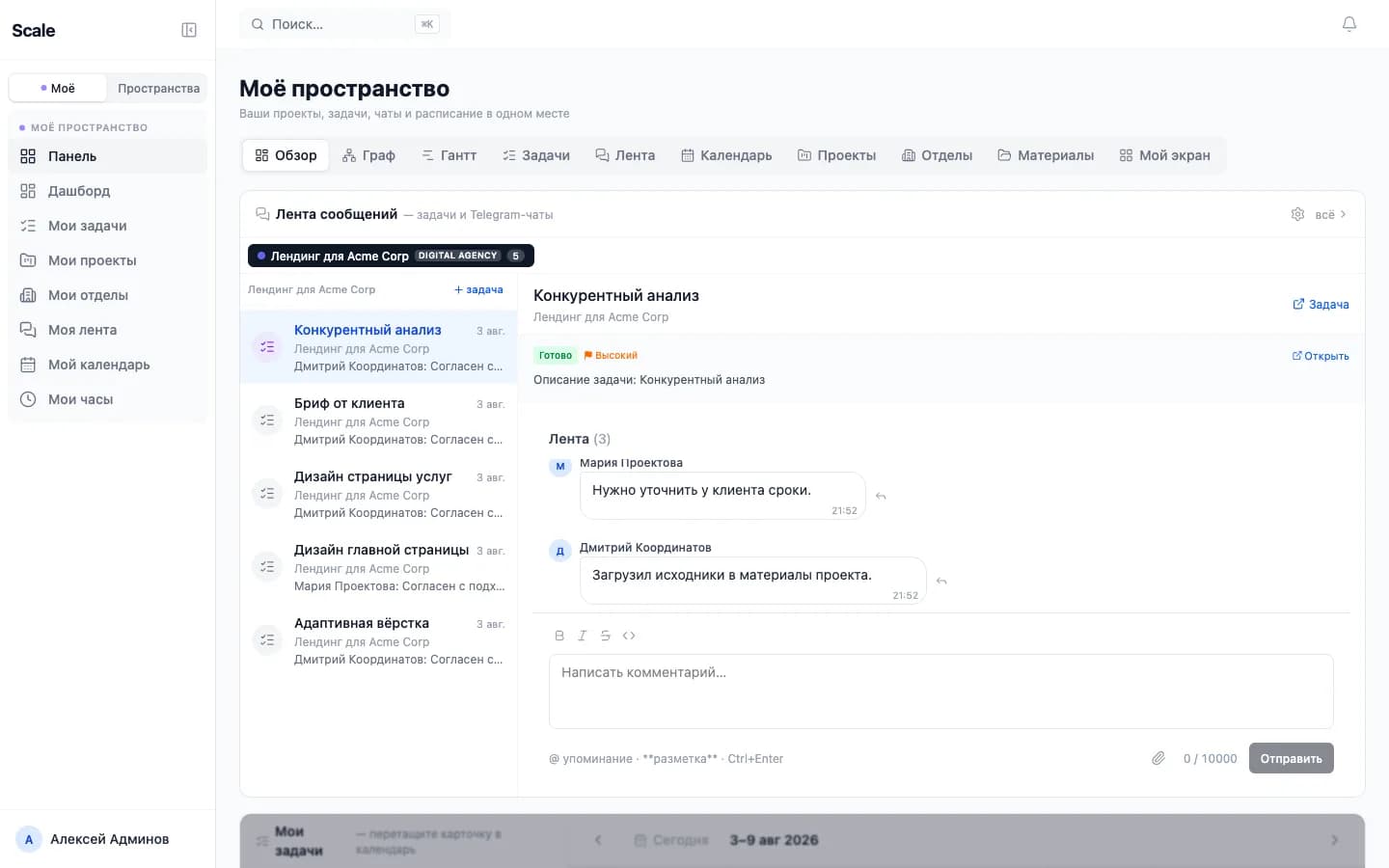The image size is (1389, 868).
Task: Apply strikethrough formatting in comment editor
Action: (x=606, y=636)
